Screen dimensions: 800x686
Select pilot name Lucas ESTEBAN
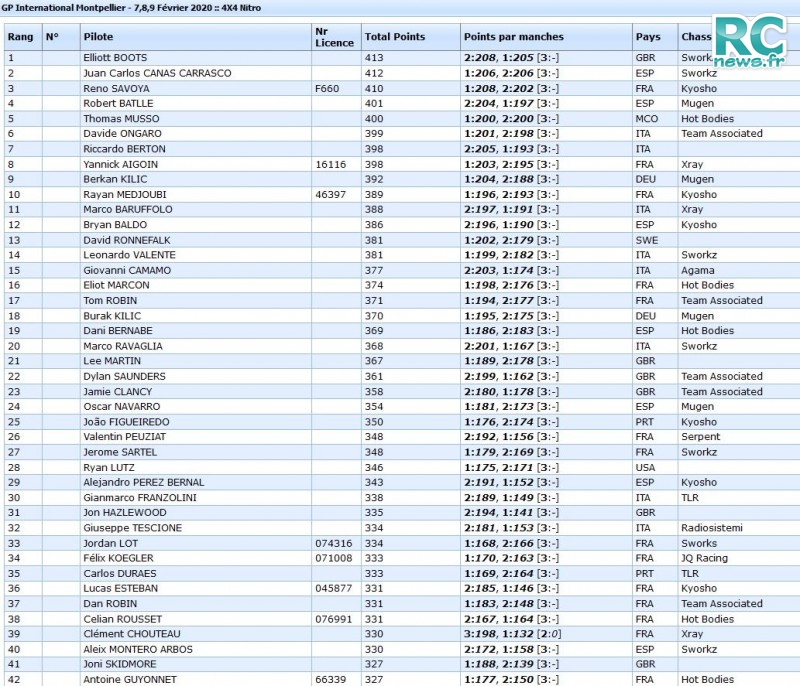(x=121, y=588)
